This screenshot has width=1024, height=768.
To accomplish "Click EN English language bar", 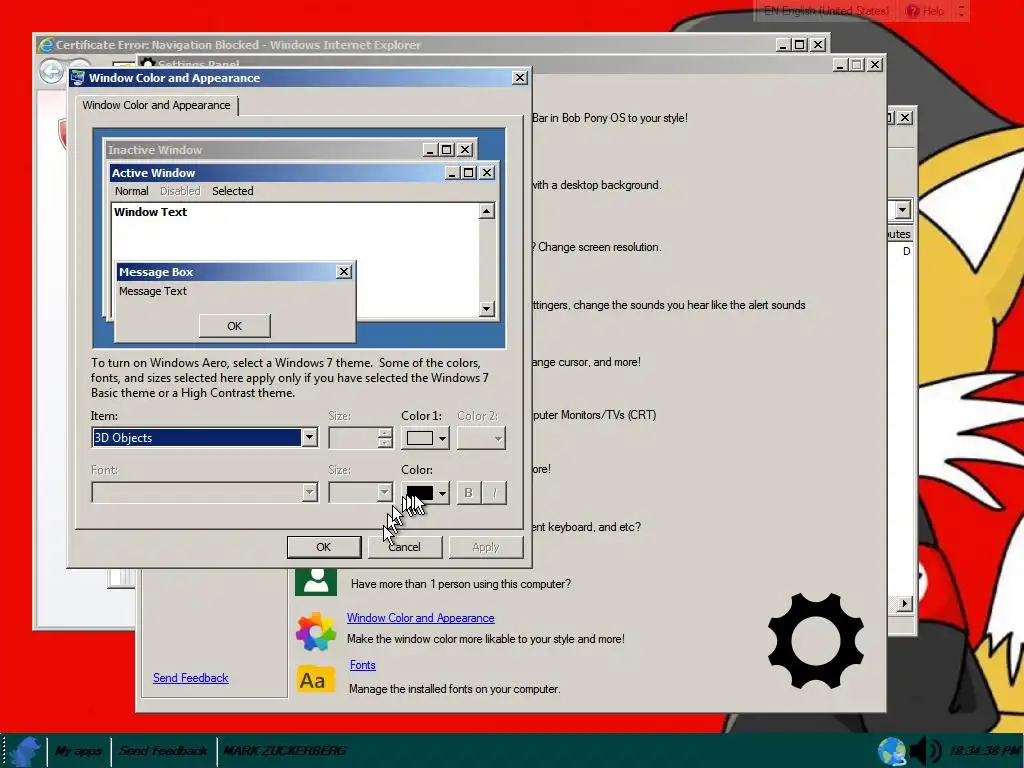I will click(826, 11).
